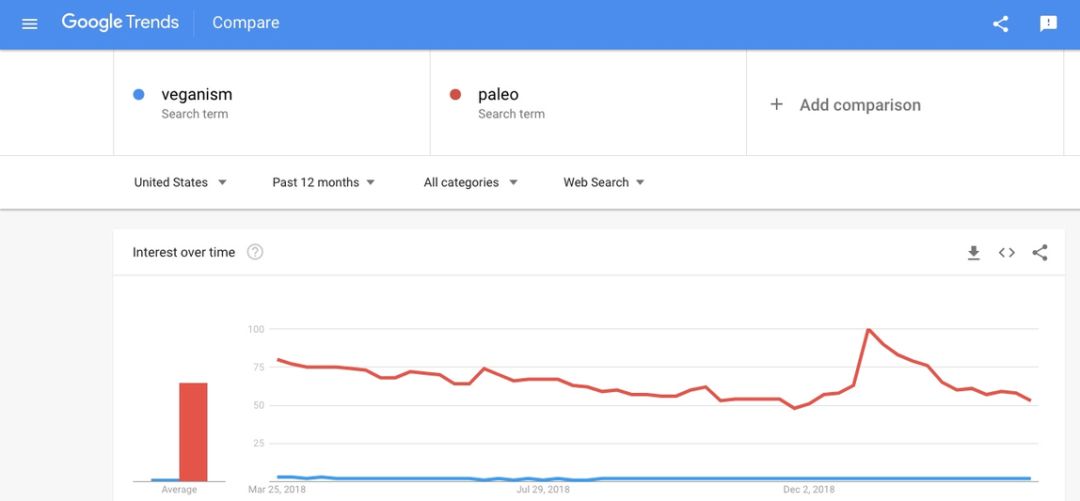
Task: Click the plus icon to add comparison
Action: (776, 104)
